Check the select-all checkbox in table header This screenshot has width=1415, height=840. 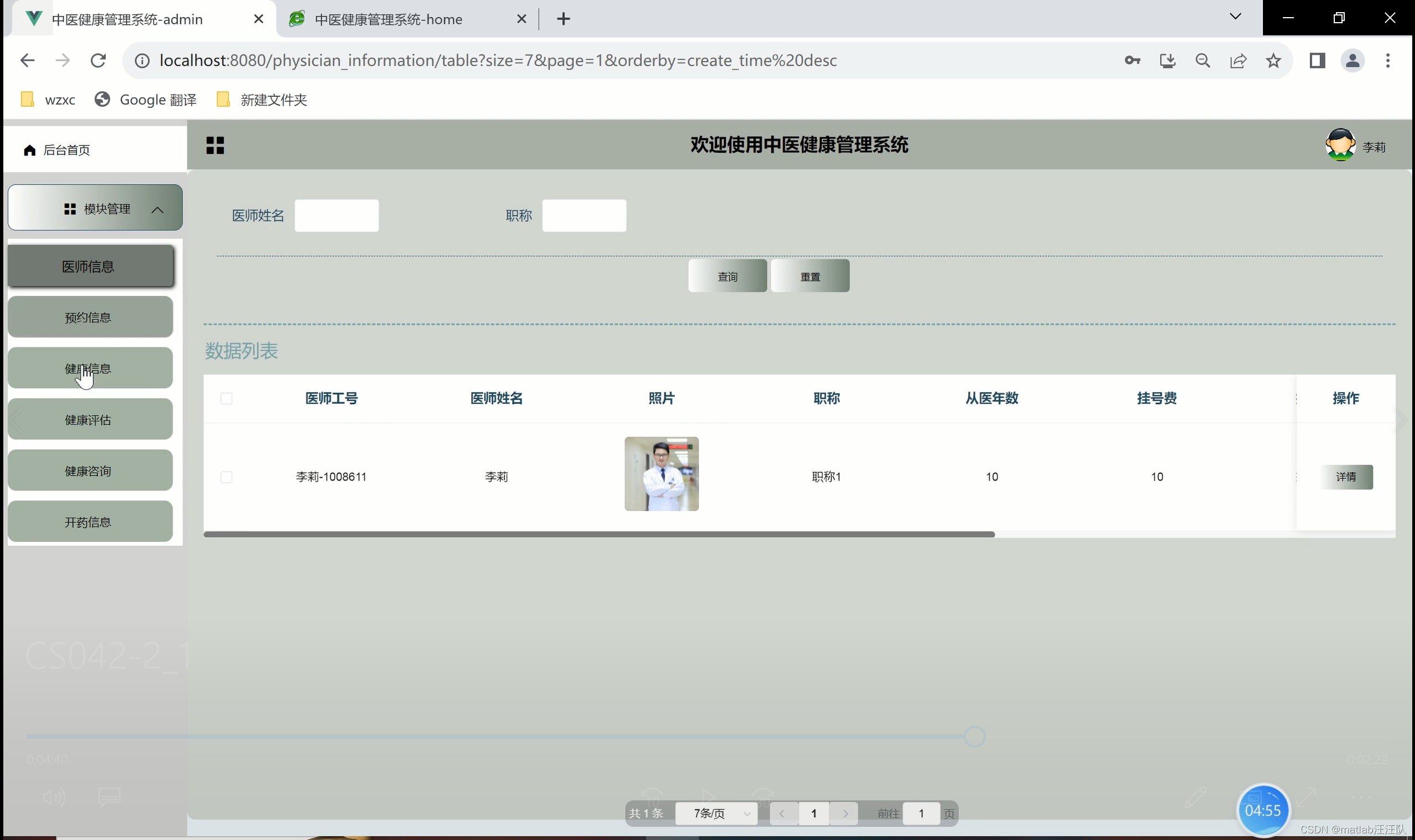coord(226,399)
